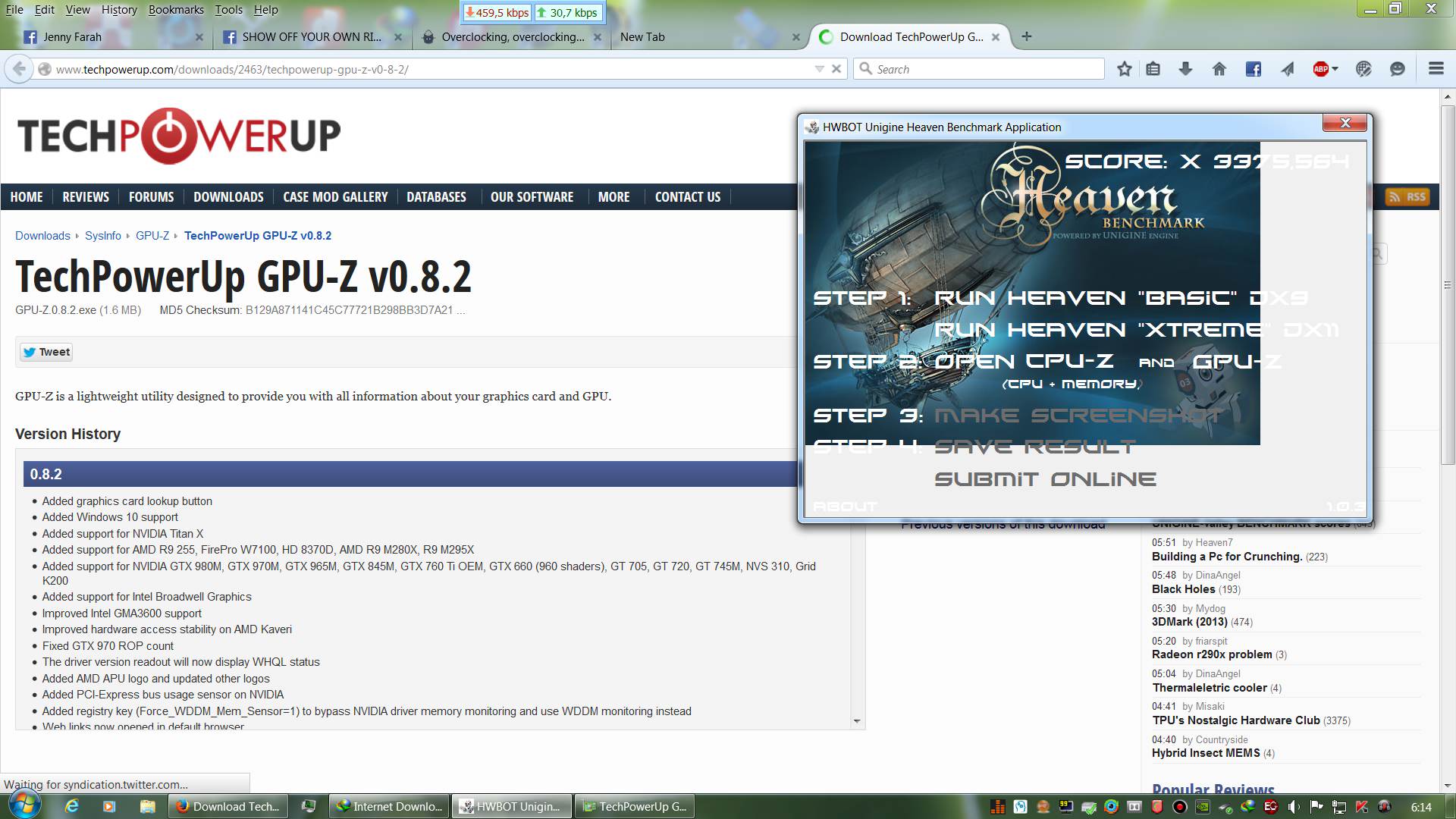Click SAVE RESULT in HWBOT window
This screenshot has height=819, width=1456.
click(1035, 447)
